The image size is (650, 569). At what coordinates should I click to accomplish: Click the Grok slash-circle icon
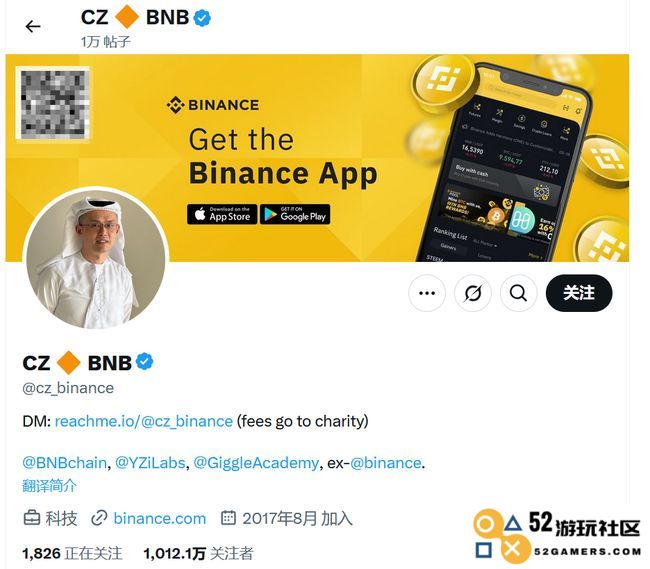[x=473, y=293]
